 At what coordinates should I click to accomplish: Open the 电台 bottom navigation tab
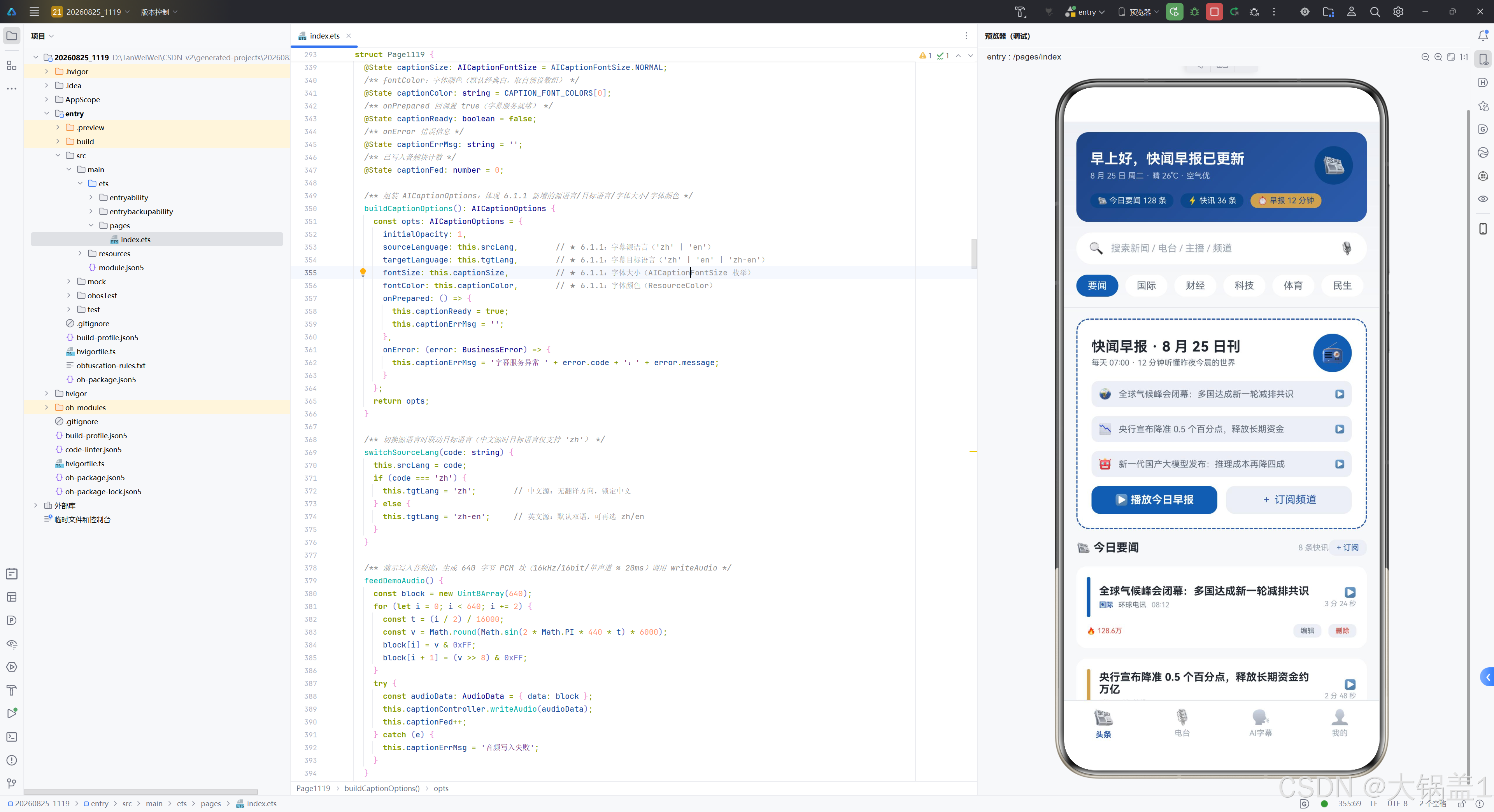pyautogui.click(x=1182, y=723)
